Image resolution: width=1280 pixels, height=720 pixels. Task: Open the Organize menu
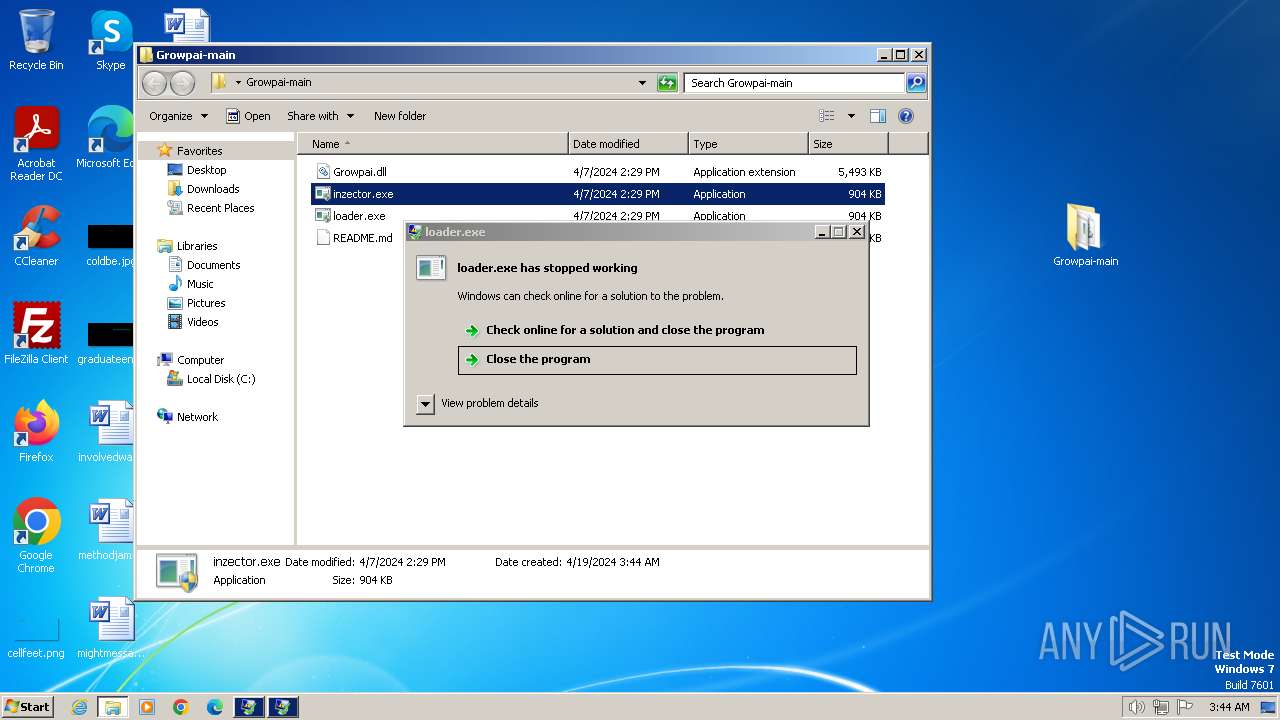tap(179, 116)
